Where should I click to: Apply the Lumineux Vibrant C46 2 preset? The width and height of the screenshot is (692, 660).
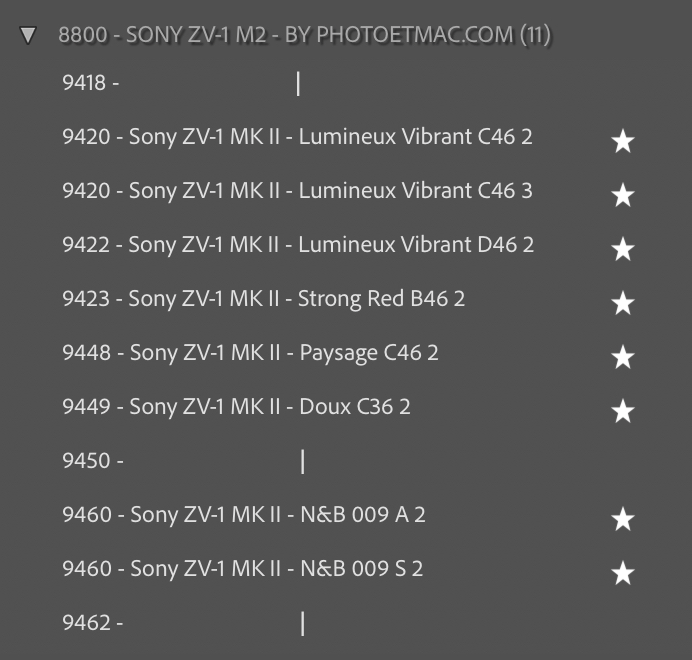coord(297,137)
